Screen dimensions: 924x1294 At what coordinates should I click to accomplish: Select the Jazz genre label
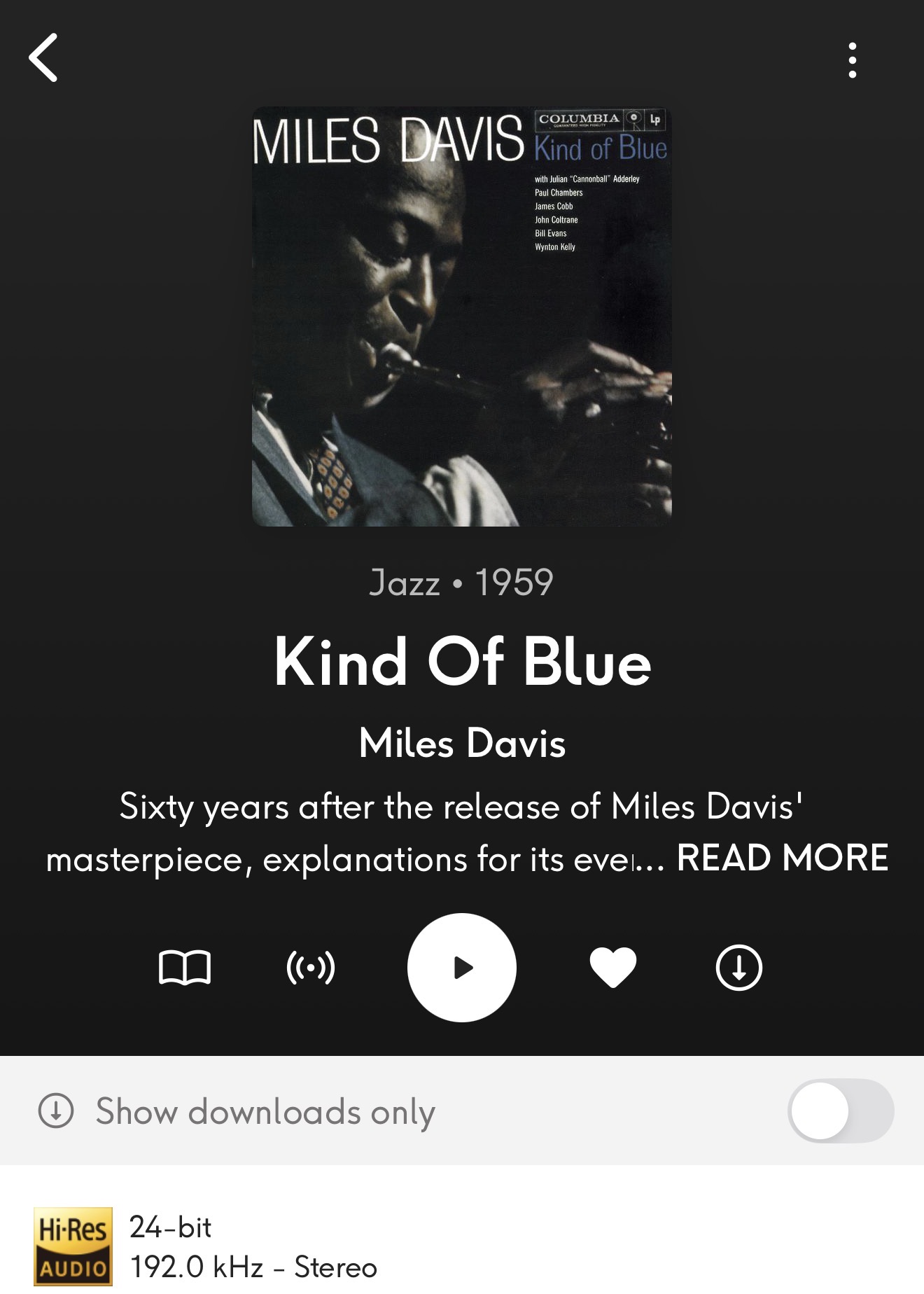405,583
